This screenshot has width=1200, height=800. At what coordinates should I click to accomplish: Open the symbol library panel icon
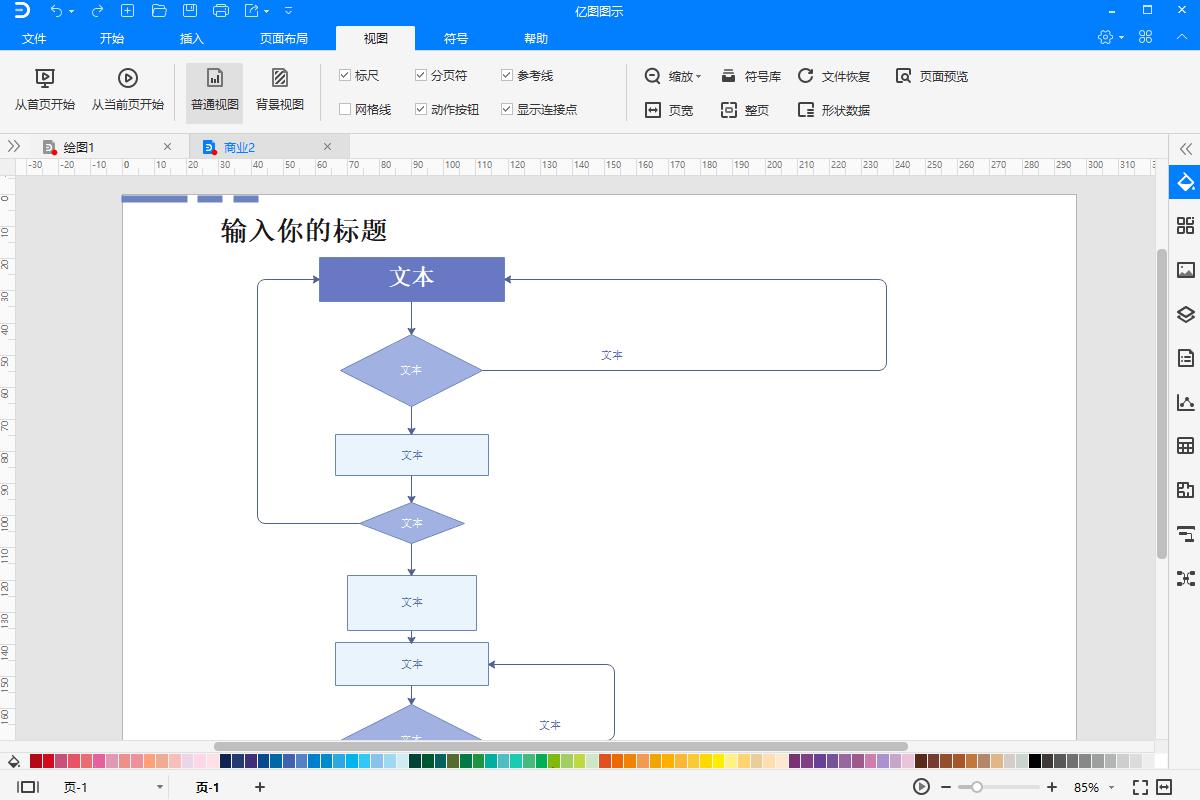1185,226
